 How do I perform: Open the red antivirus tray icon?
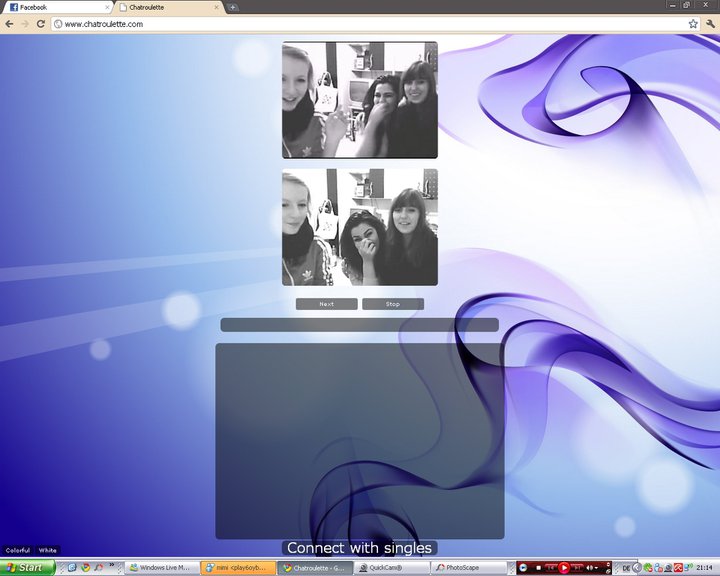[678, 568]
